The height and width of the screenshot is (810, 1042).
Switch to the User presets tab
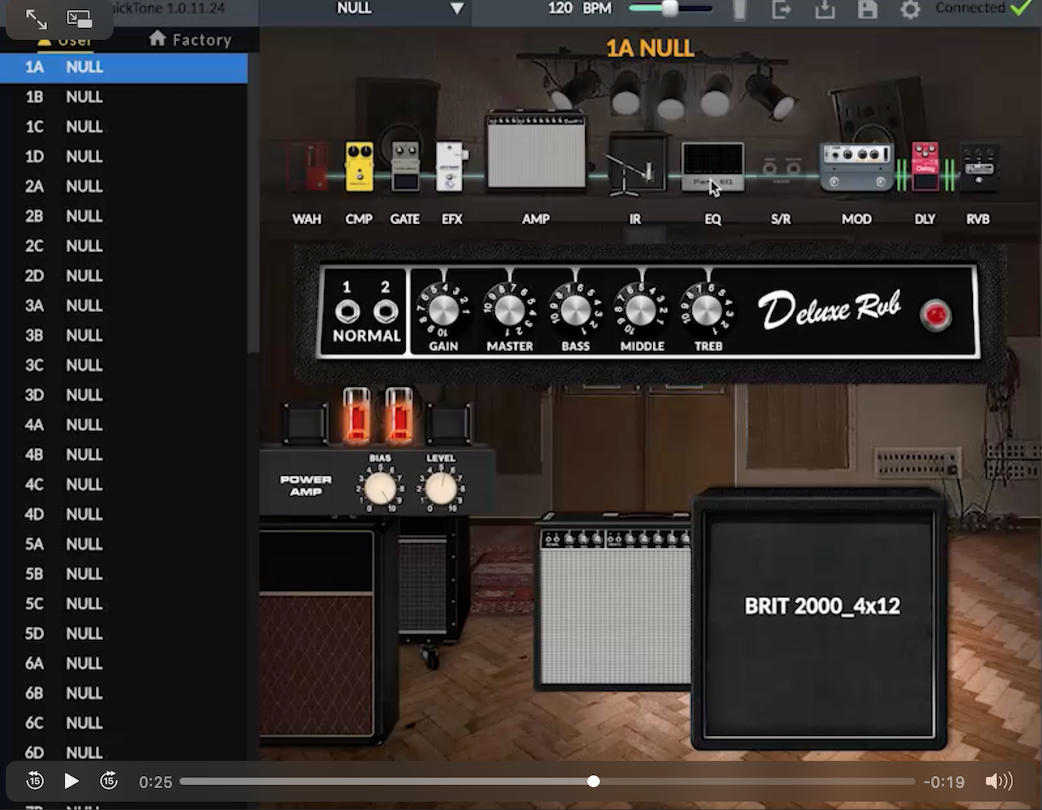[65, 40]
